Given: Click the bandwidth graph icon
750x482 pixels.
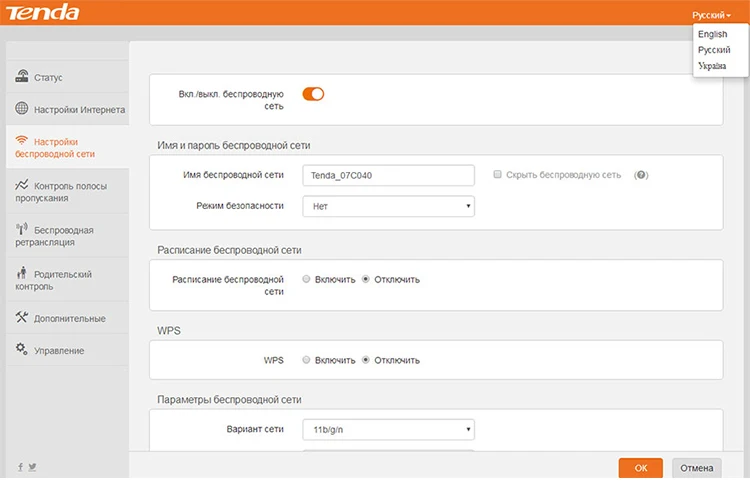Looking at the screenshot, I should pos(22,185).
